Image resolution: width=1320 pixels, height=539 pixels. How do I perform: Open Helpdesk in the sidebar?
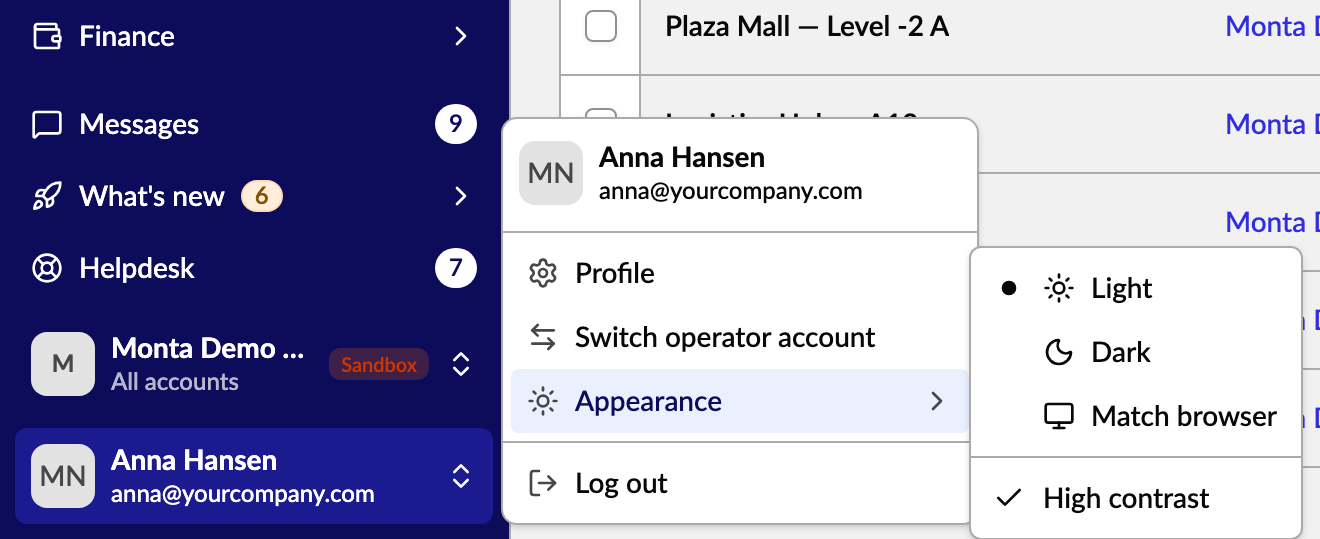pyautogui.click(x=254, y=268)
